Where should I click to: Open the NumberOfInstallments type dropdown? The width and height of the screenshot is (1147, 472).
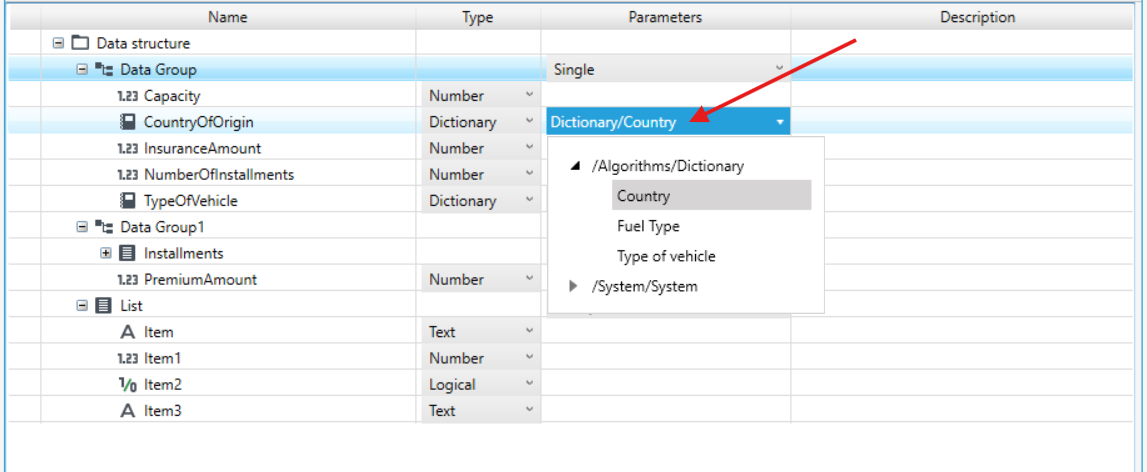[481, 175]
